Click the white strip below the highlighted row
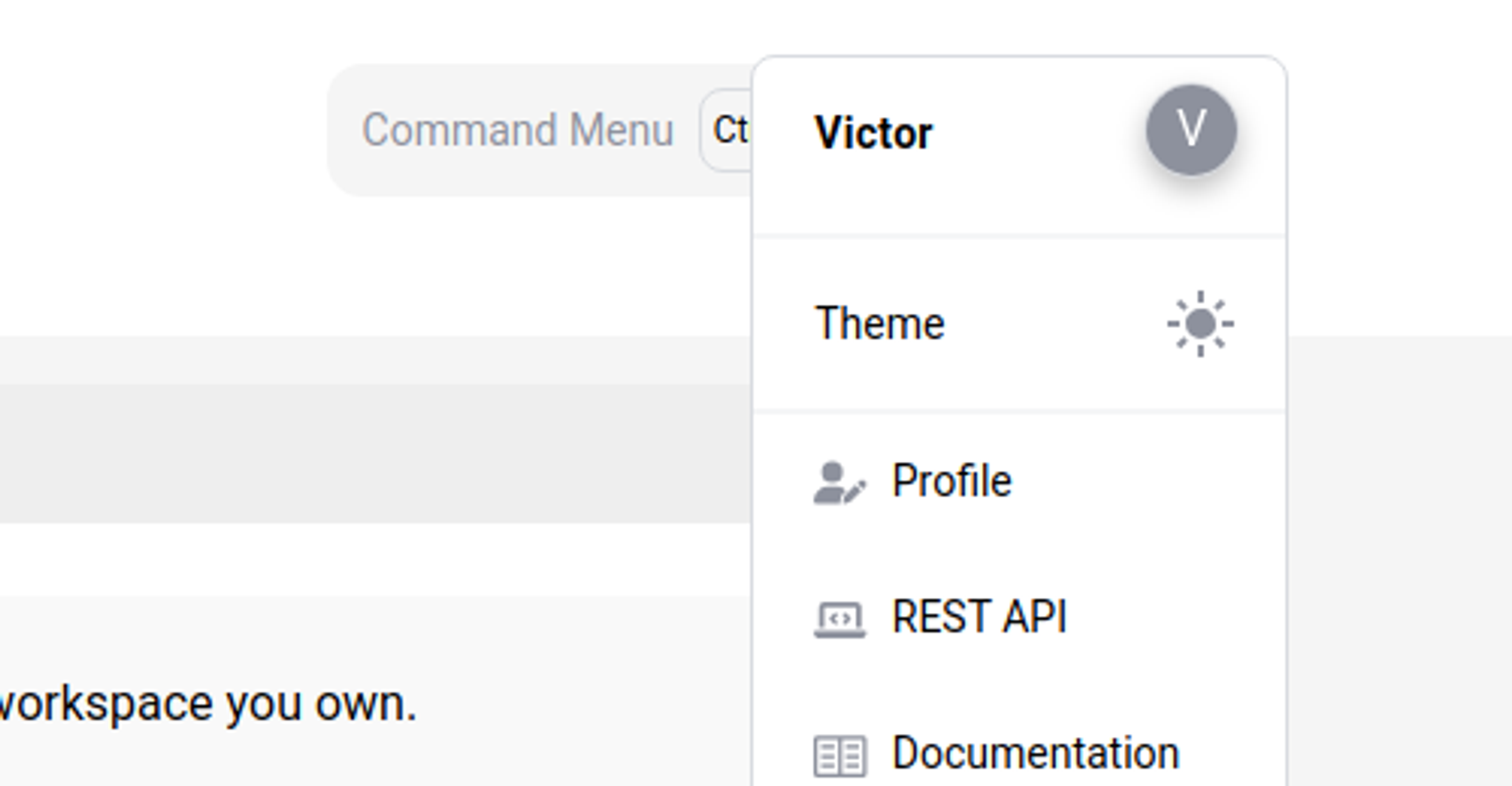 click(x=376, y=559)
